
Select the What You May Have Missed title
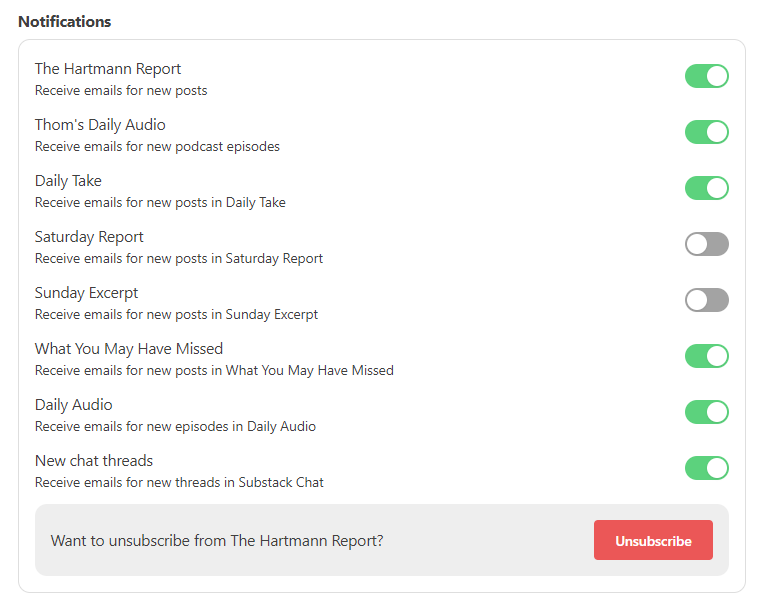coord(129,349)
